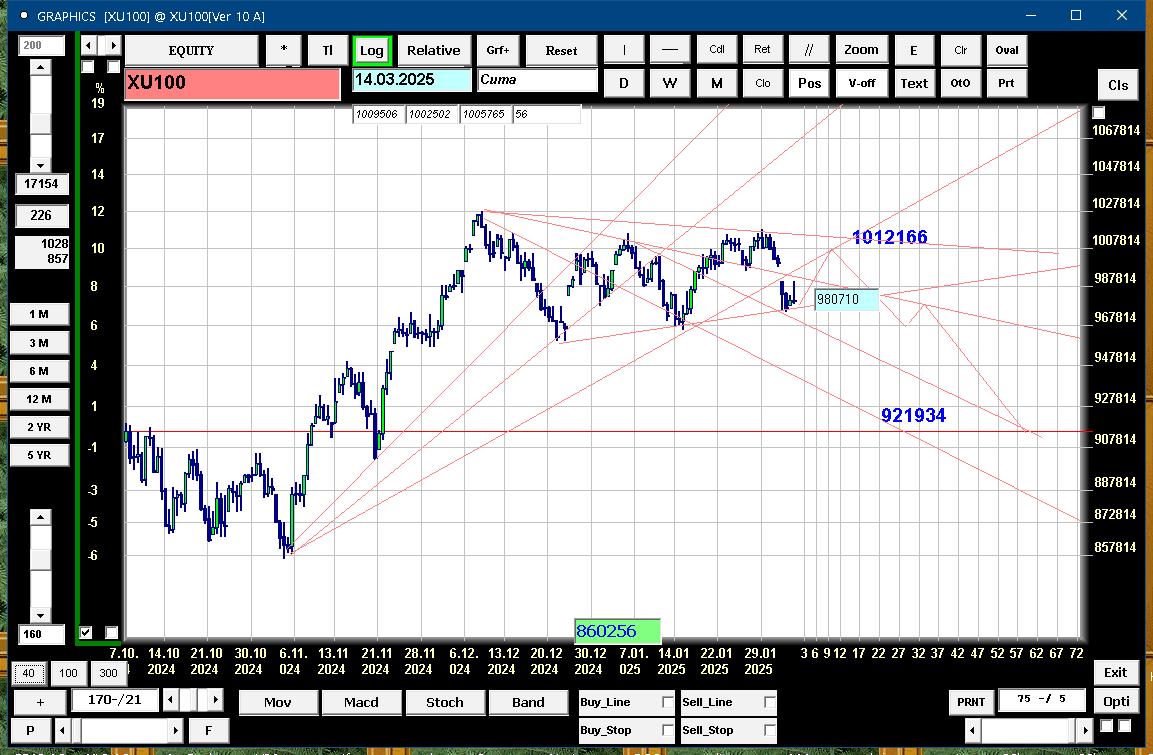This screenshot has width=1153, height=755.
Task: Toggle the Sell_Line checkbox
Action: (769, 702)
